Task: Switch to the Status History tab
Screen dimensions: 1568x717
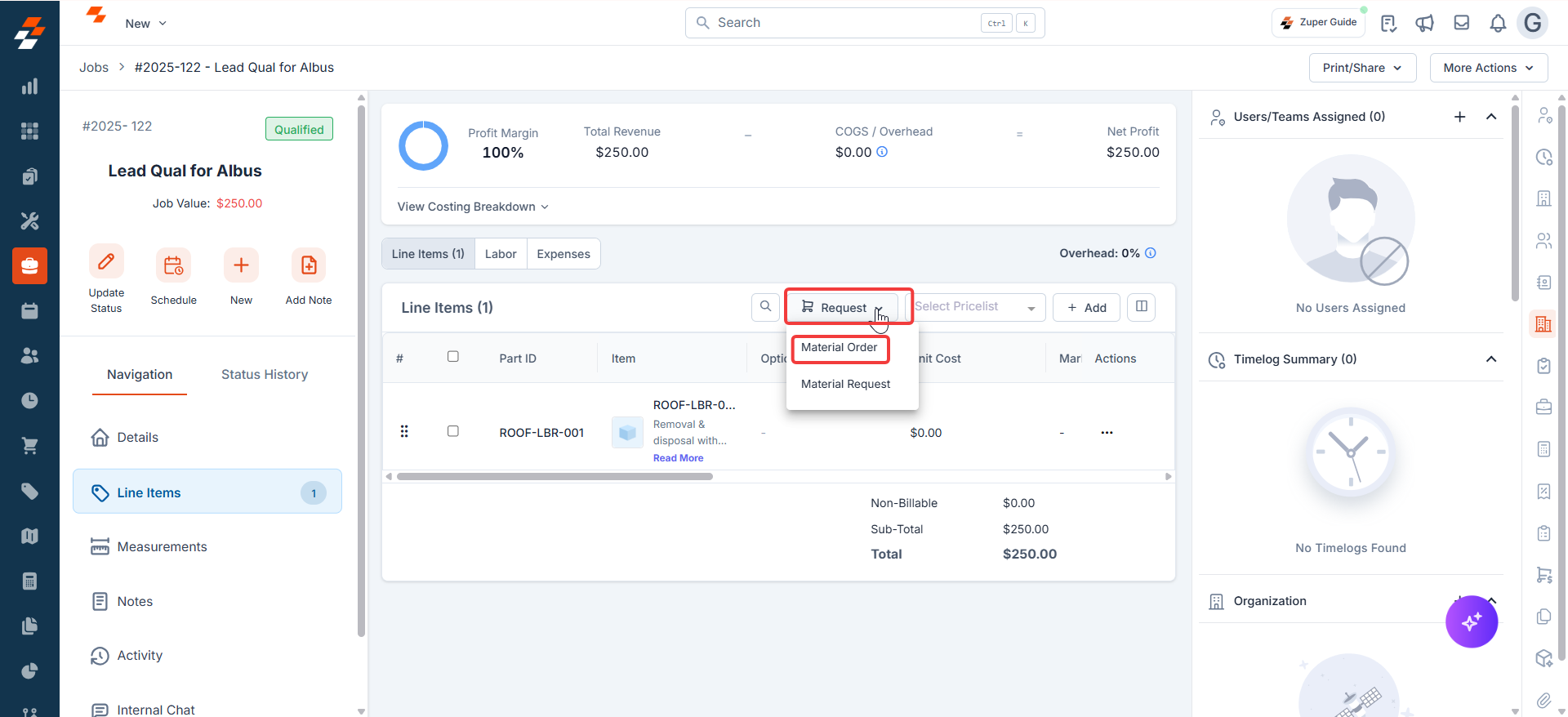Action: pos(265,375)
